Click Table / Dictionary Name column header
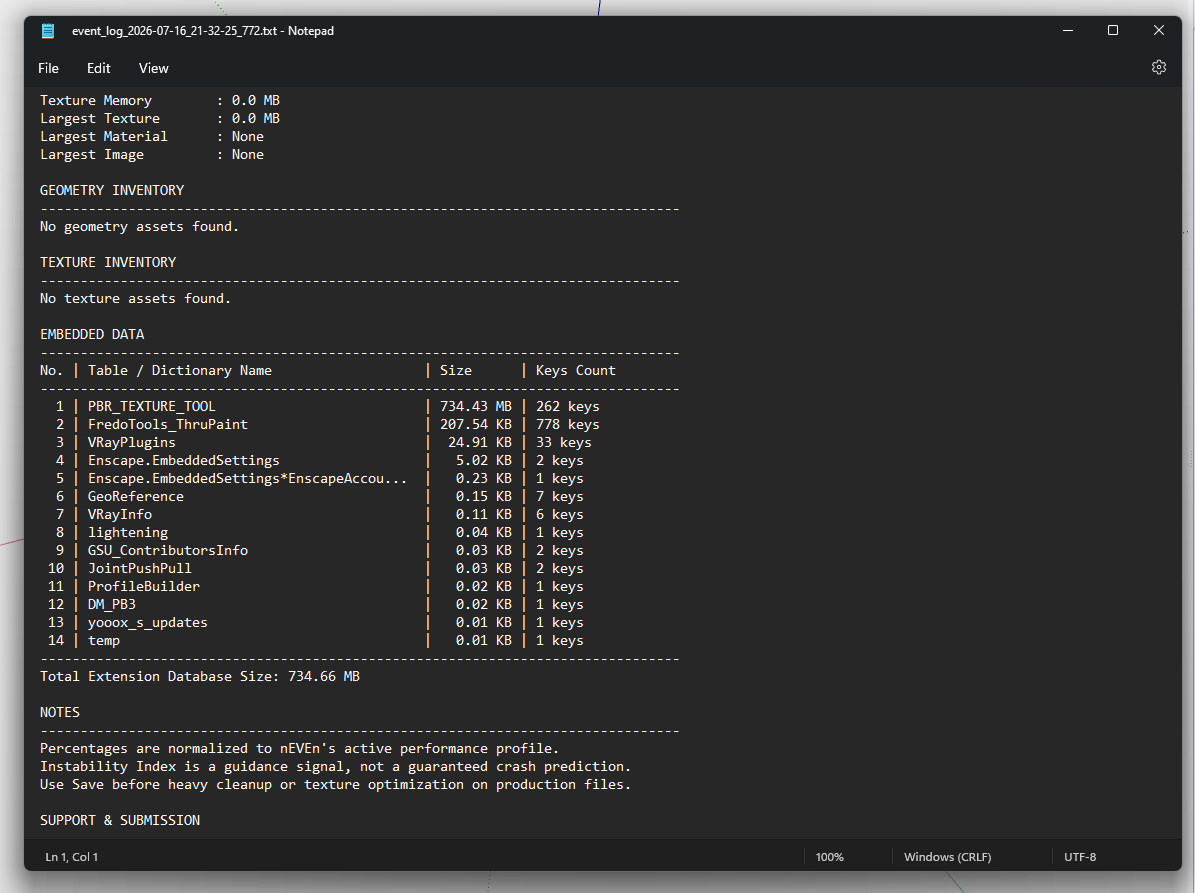Viewport: 1195px width, 893px height. pos(180,370)
